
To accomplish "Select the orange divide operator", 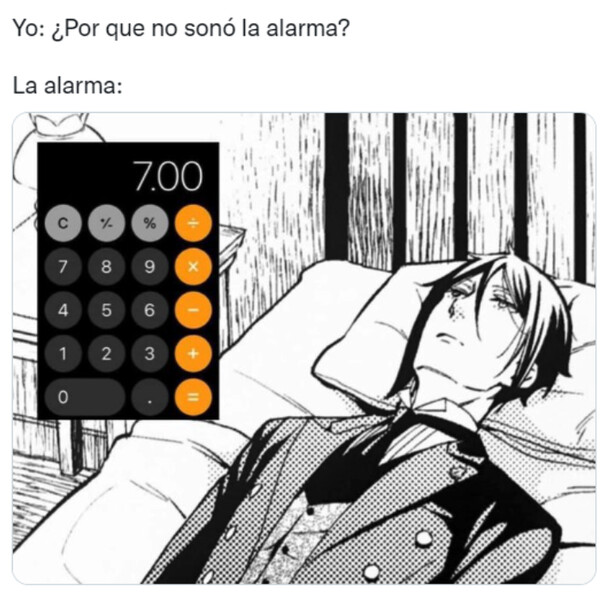I will coord(193,223).
